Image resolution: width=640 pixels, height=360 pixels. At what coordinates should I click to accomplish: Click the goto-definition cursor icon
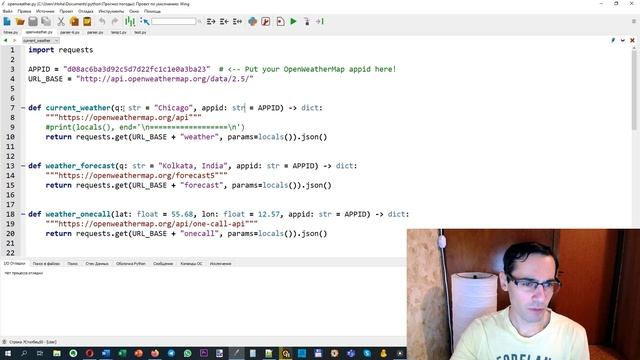point(144,21)
